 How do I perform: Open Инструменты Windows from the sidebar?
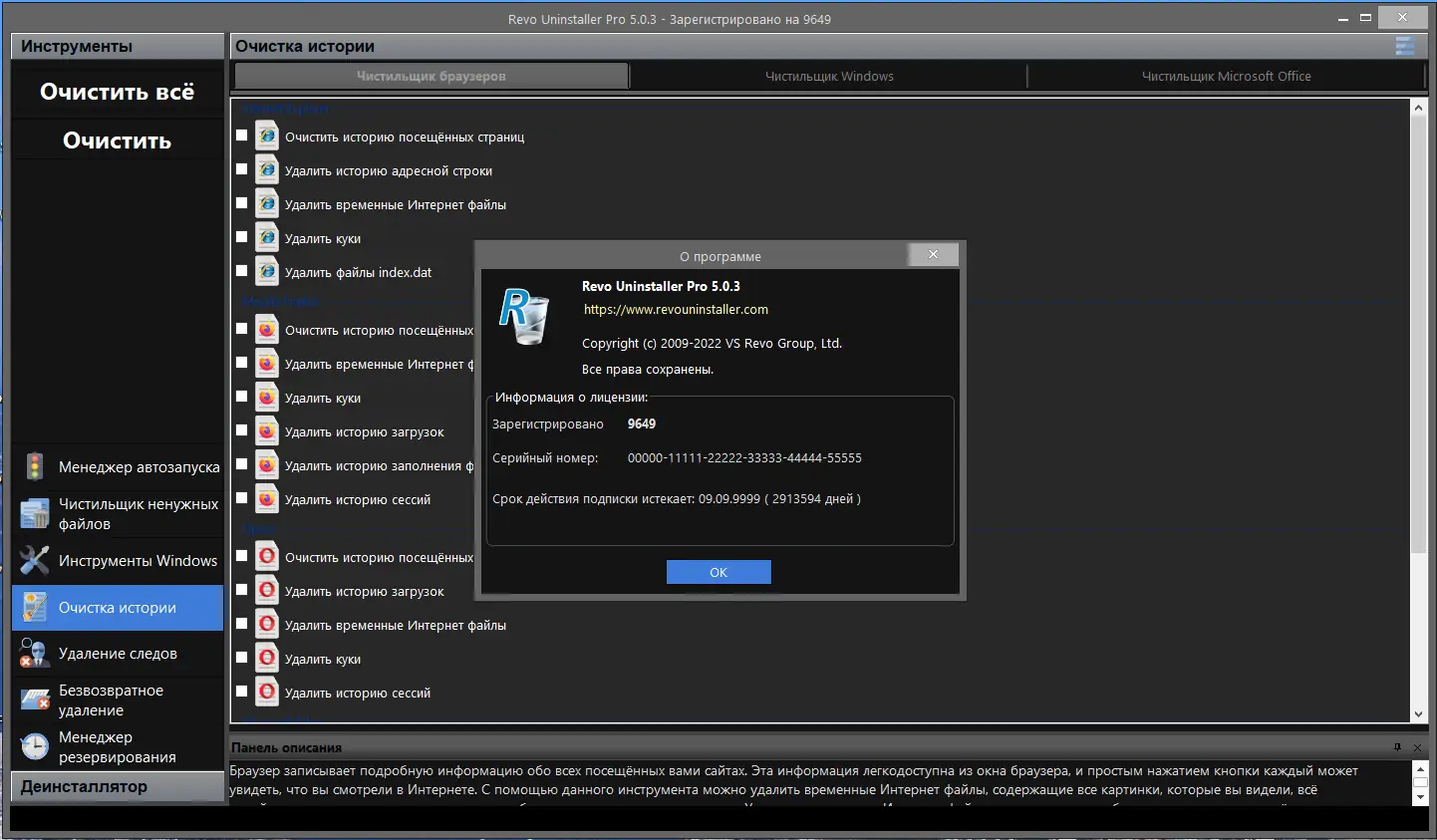pos(136,560)
